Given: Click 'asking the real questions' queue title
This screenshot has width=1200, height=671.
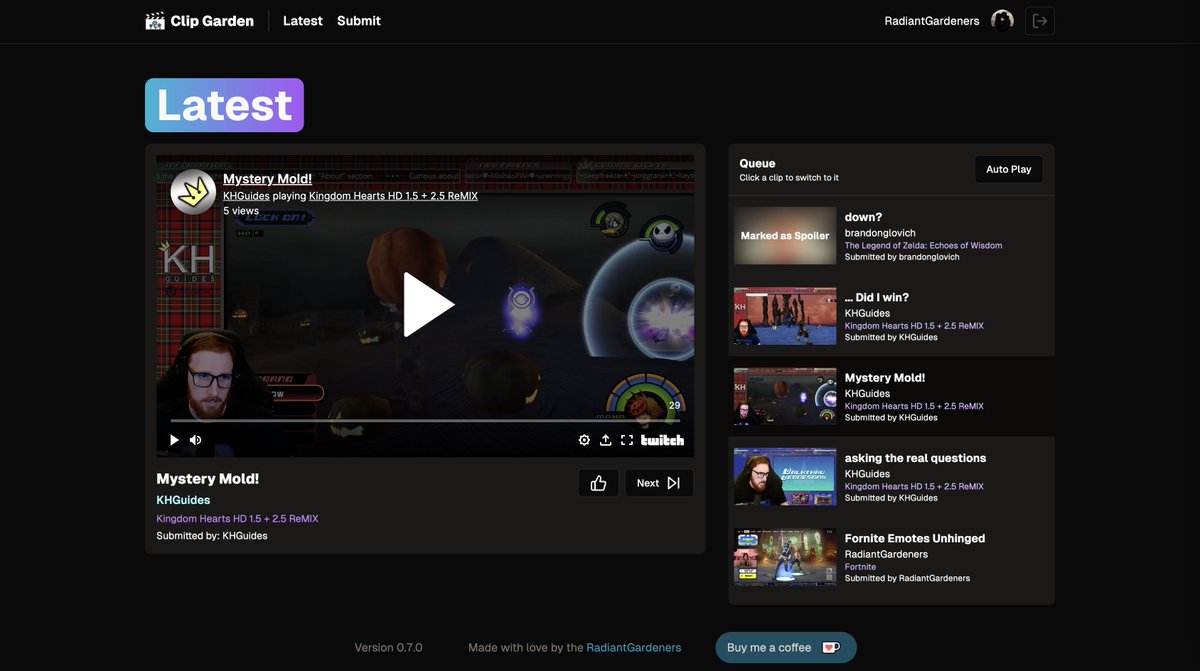Looking at the screenshot, I should click(x=915, y=458).
